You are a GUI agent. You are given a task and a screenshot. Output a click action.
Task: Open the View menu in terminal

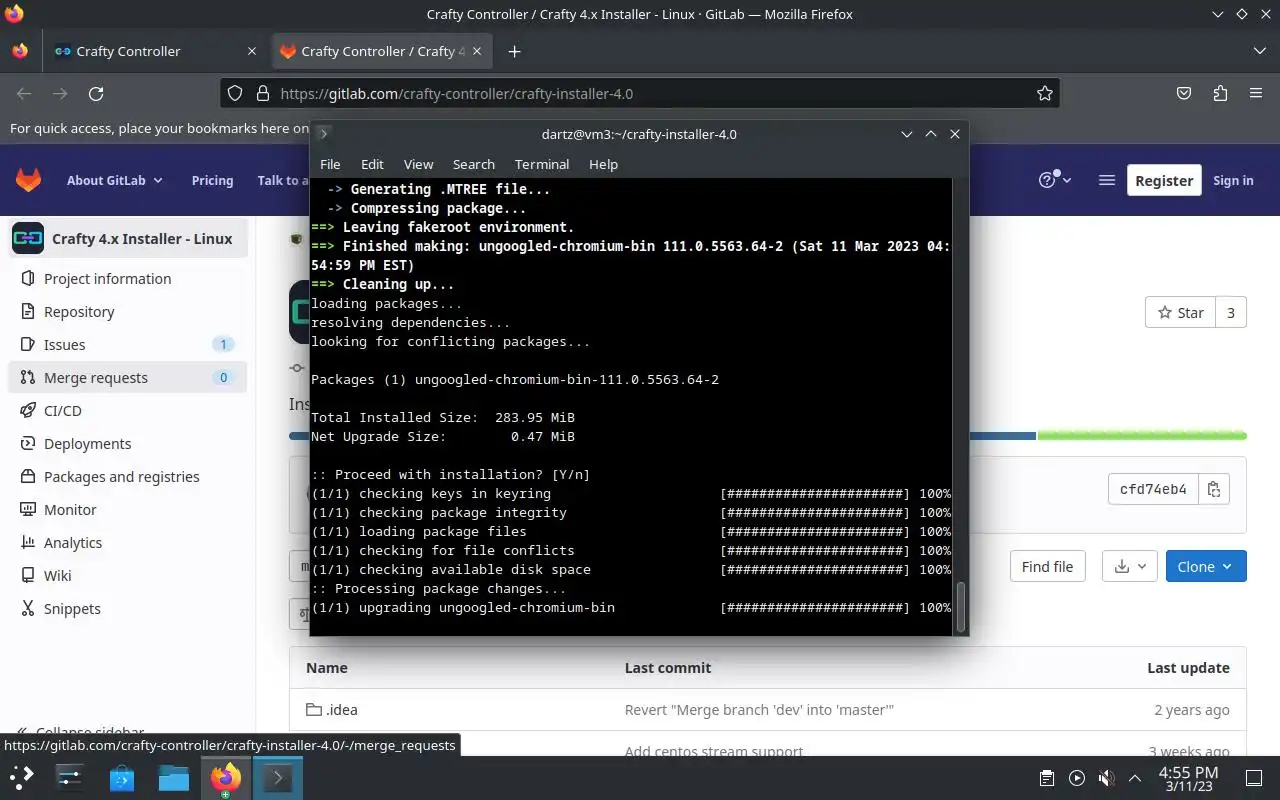pos(418,164)
